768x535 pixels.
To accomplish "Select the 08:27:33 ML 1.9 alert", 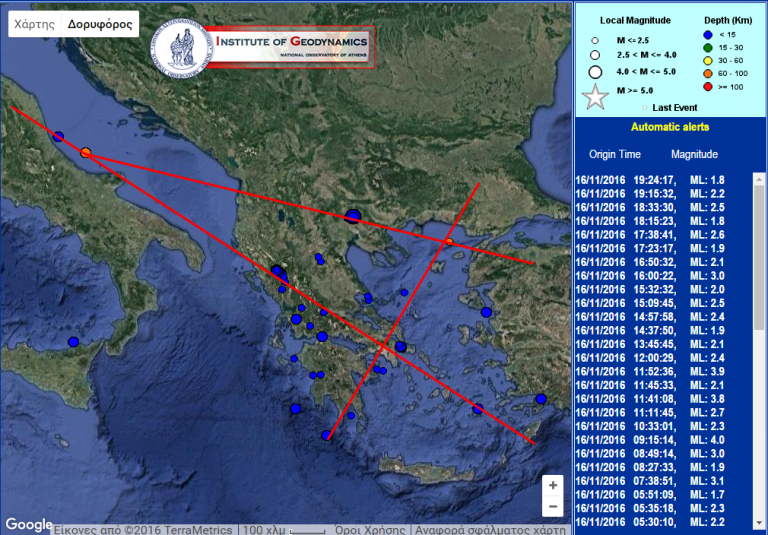I will 649,468.
